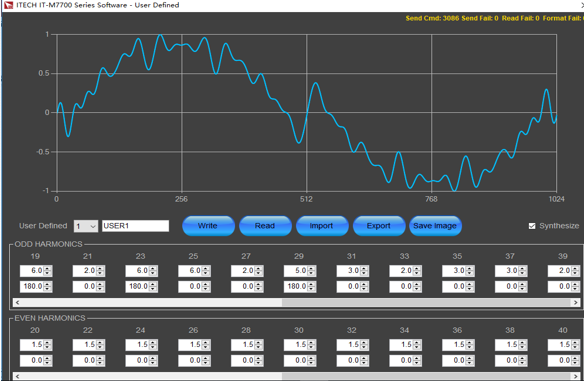Click the spinner on harmonic 29 amplitude

311,271
